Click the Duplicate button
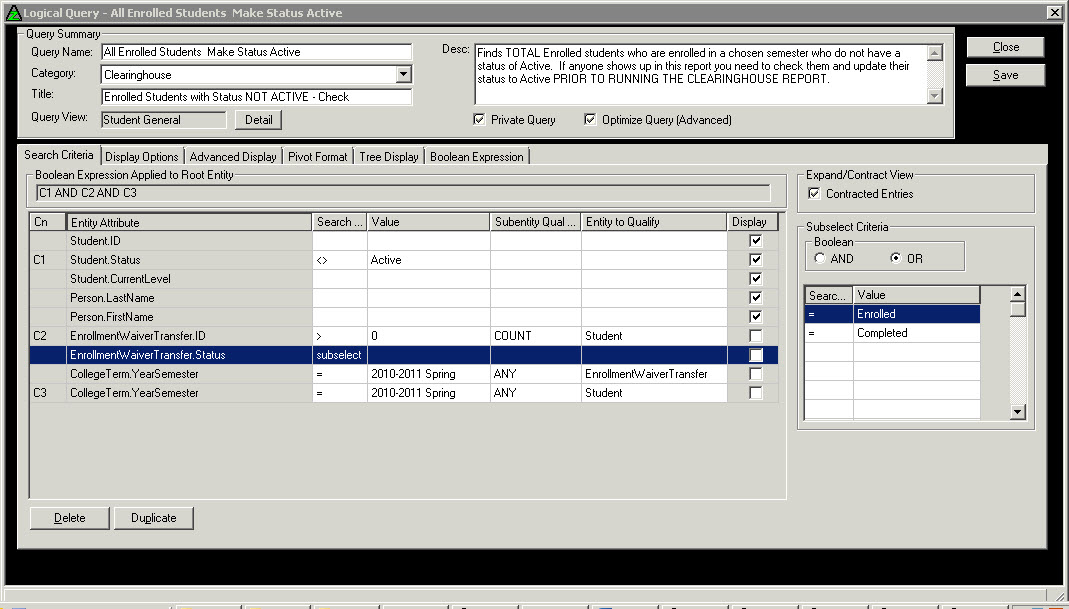The image size is (1069, 609). point(153,518)
